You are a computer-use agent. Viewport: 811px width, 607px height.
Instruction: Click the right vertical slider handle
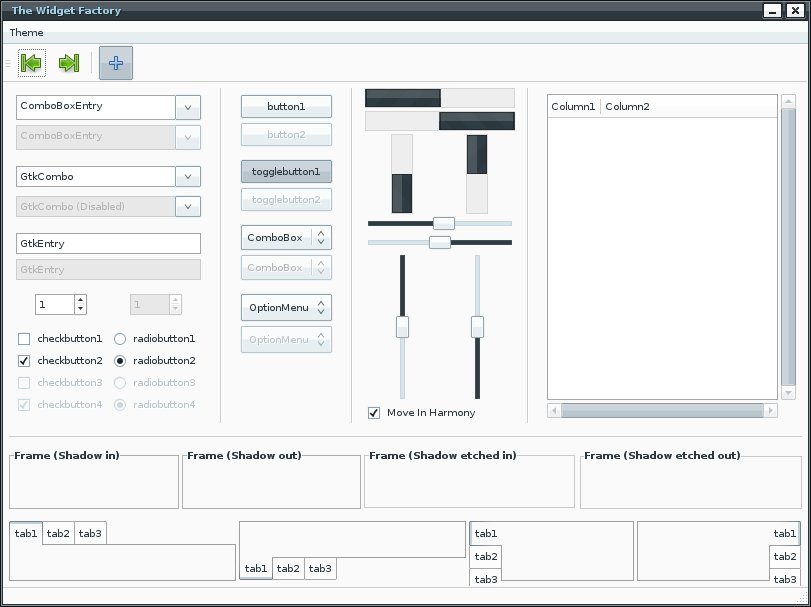(x=477, y=327)
